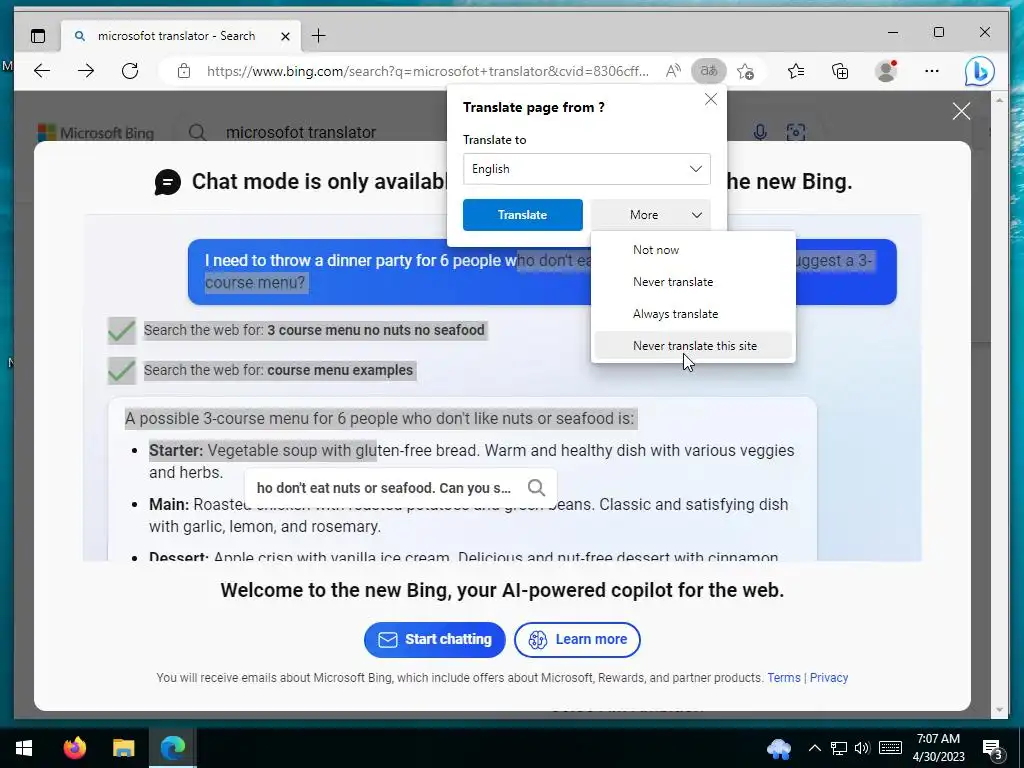
Task: Click the selected text search suggestion popup
Action: [400, 488]
